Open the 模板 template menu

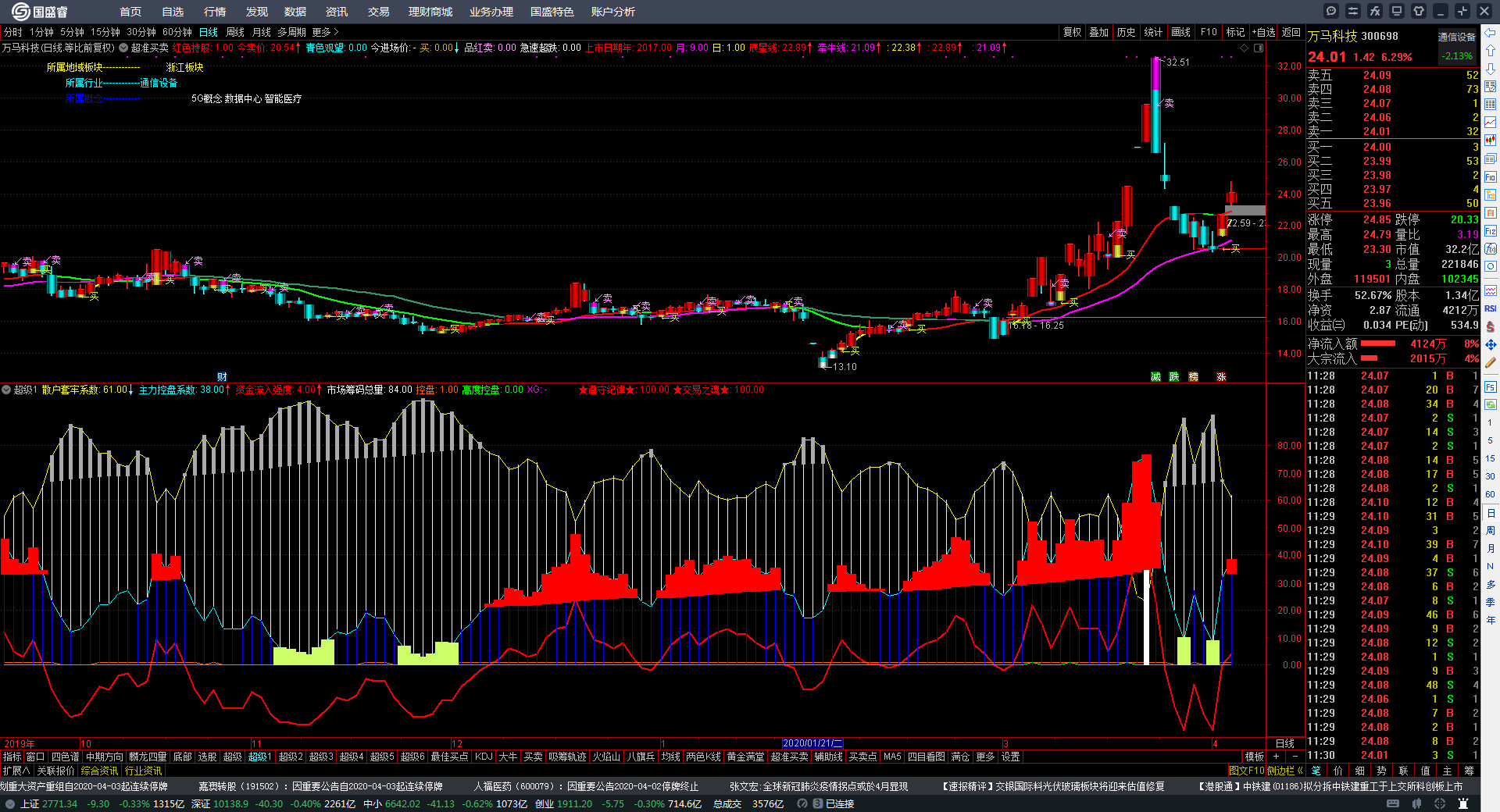(1254, 757)
